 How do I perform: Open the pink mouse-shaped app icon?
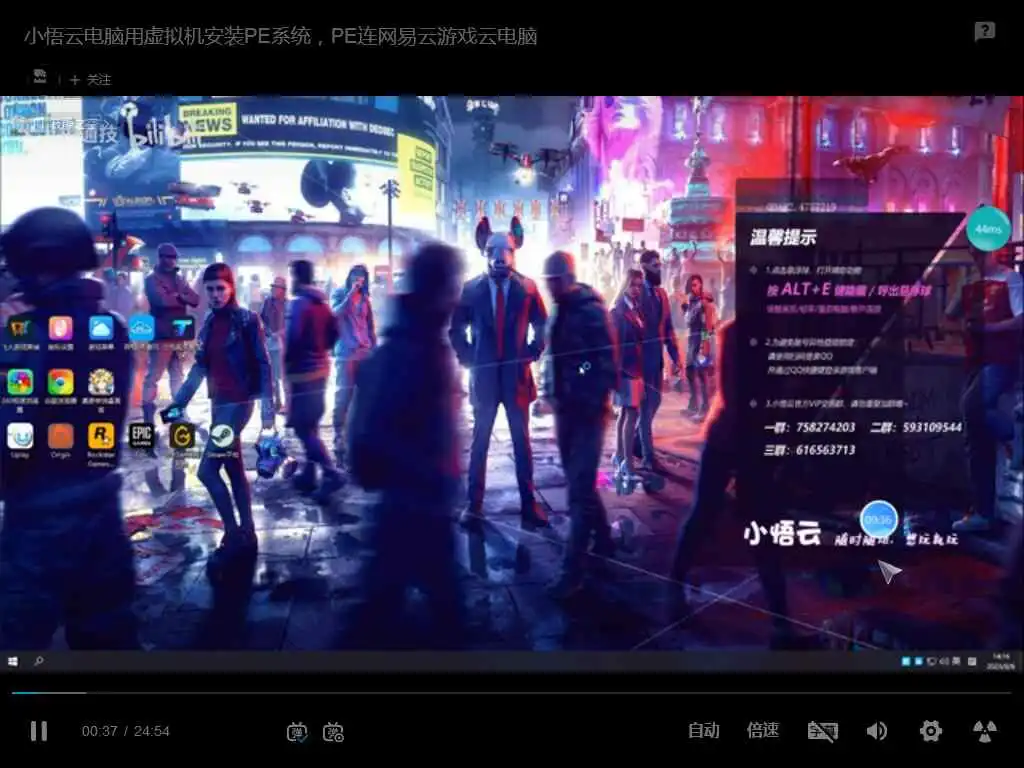61,328
